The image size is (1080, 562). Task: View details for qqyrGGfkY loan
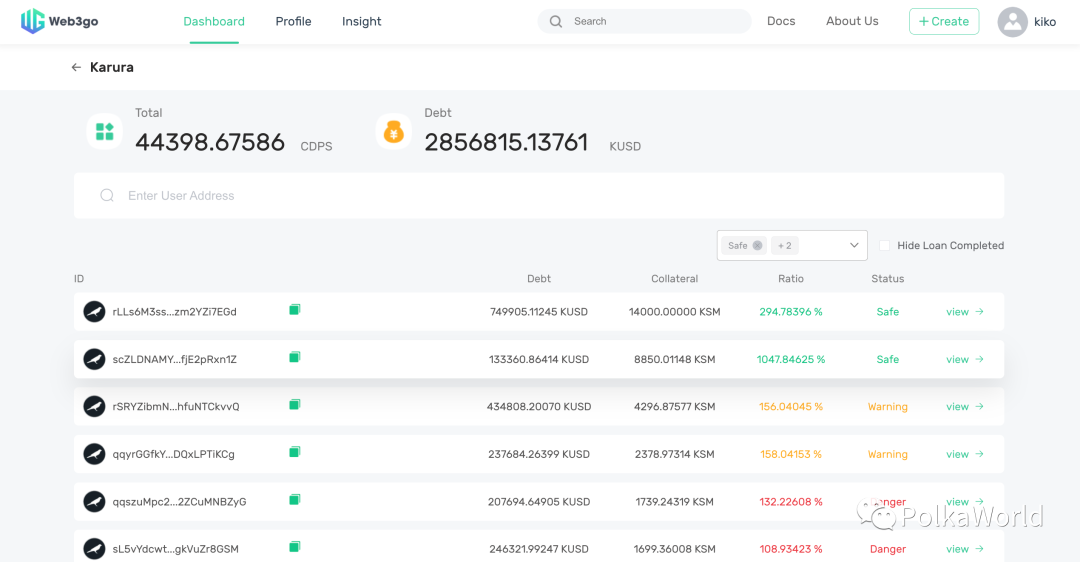964,455
